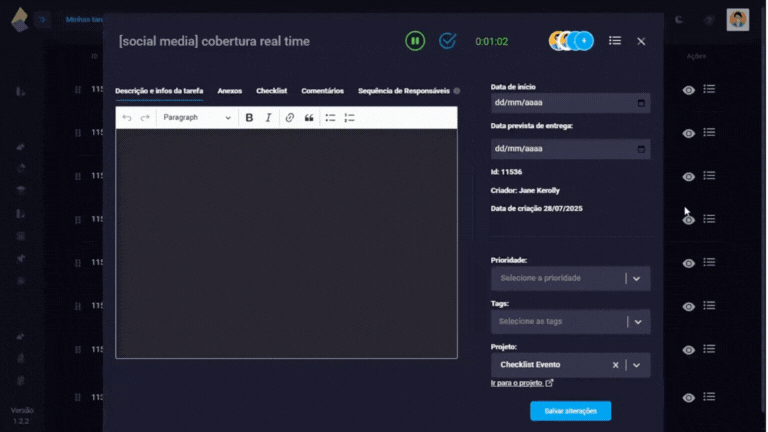
Task: Expand the Tags selection dropdown
Action: pyautogui.click(x=637, y=321)
